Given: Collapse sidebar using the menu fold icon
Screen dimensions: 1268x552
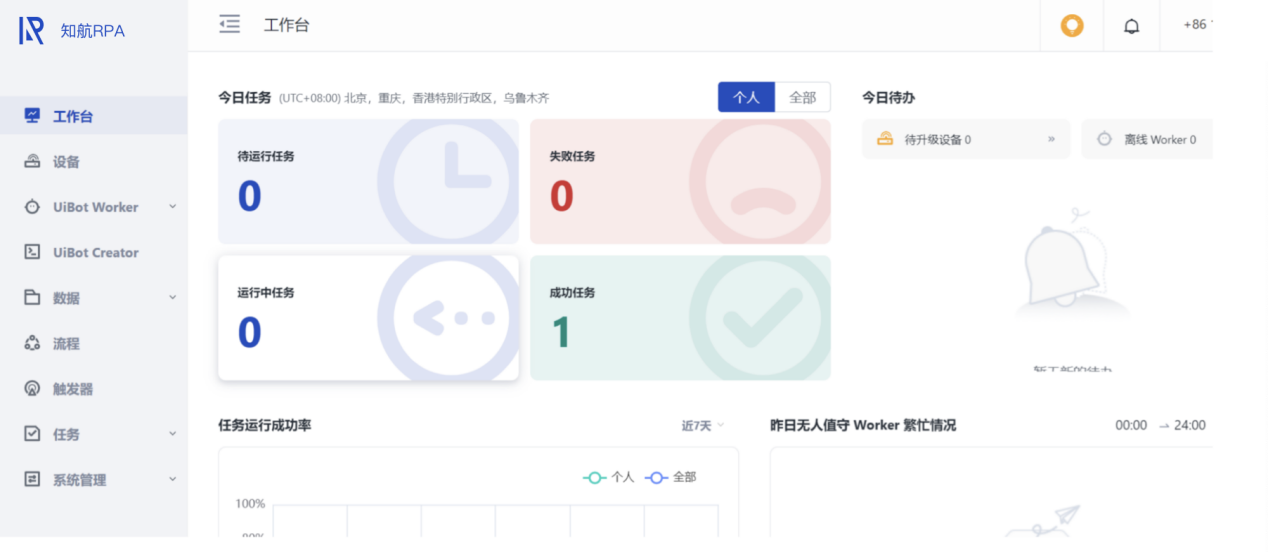Looking at the screenshot, I should point(230,25).
